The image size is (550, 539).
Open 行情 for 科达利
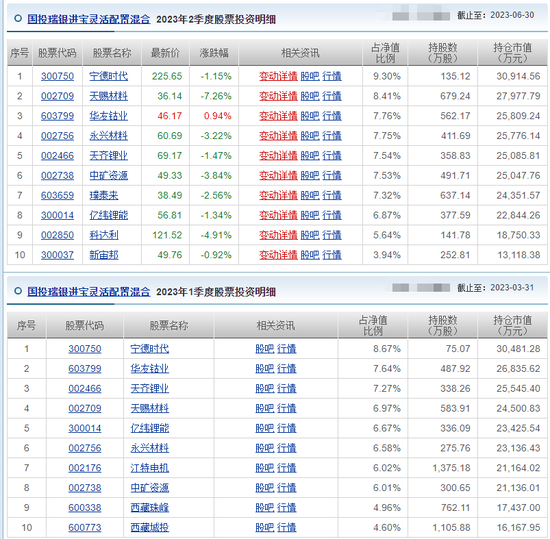pyautogui.click(x=332, y=235)
